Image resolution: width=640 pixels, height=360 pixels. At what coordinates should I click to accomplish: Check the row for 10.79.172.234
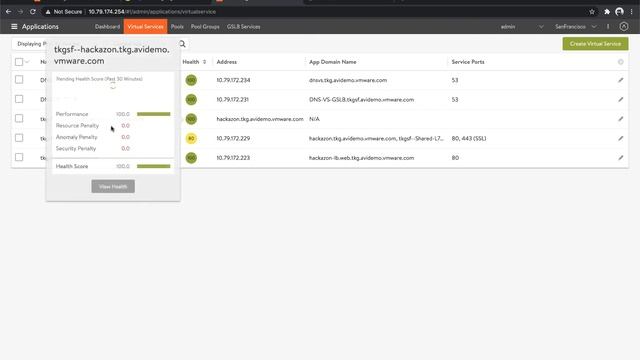pyautogui.click(x=19, y=80)
